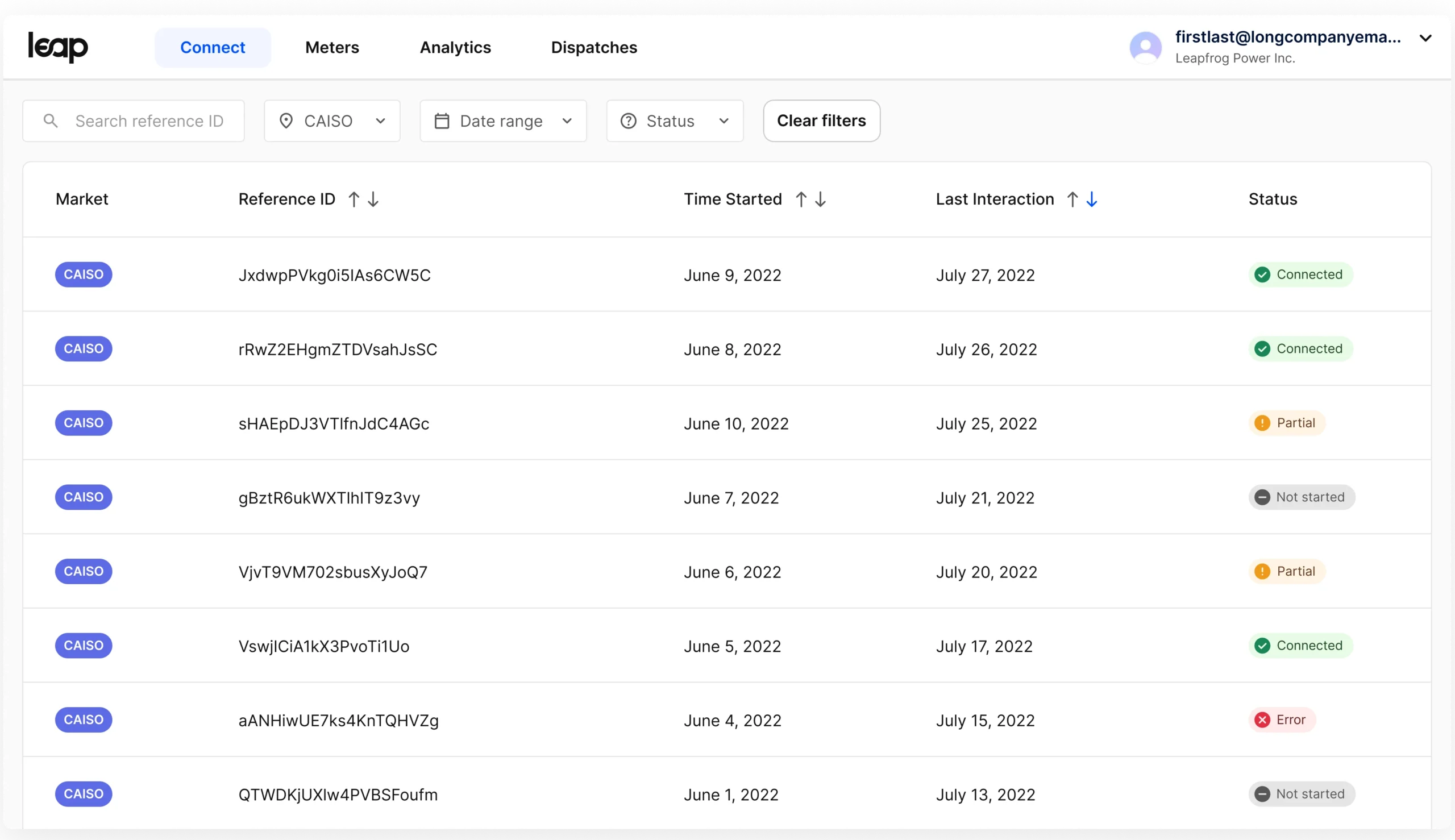This screenshot has height=840, width=1455.
Task: Click the July 27, 2022 last interaction cell
Action: [x=985, y=275]
